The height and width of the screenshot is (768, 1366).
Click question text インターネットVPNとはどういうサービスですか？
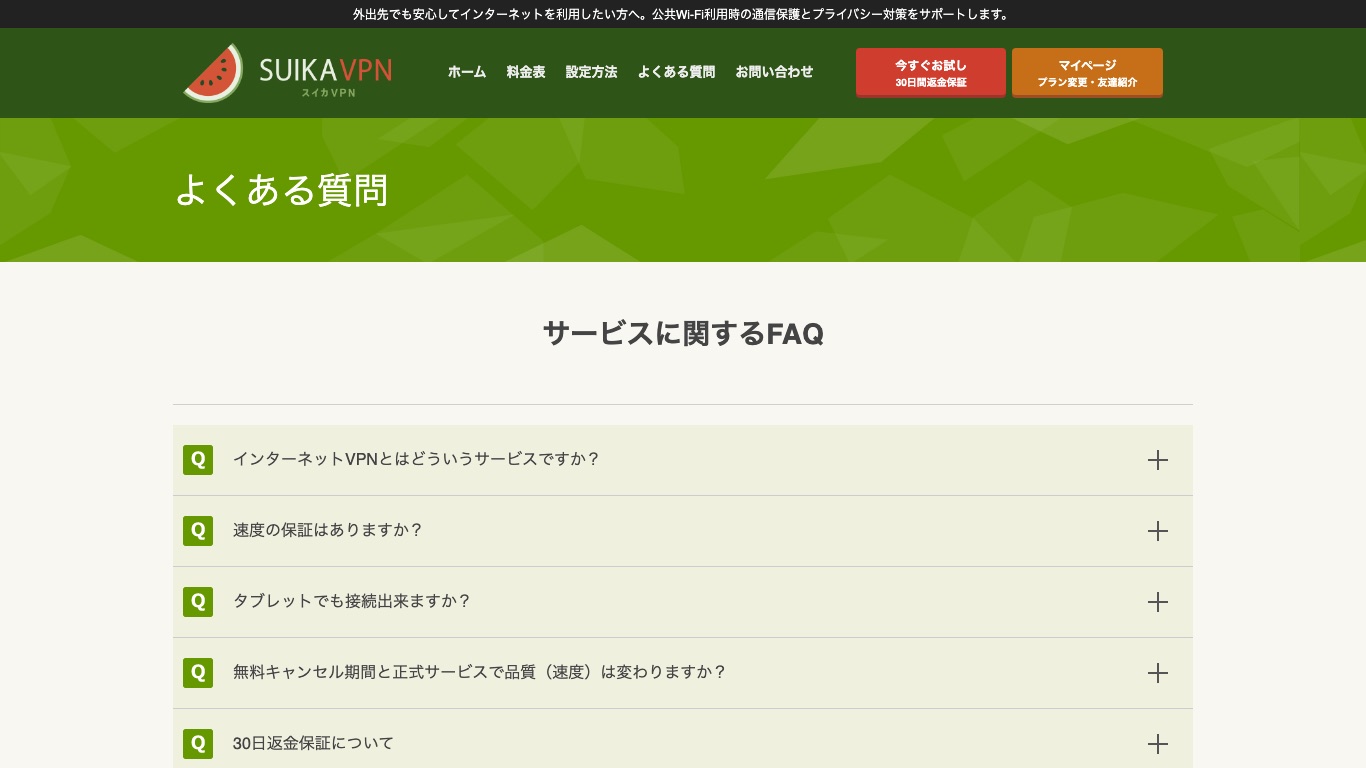(x=416, y=459)
